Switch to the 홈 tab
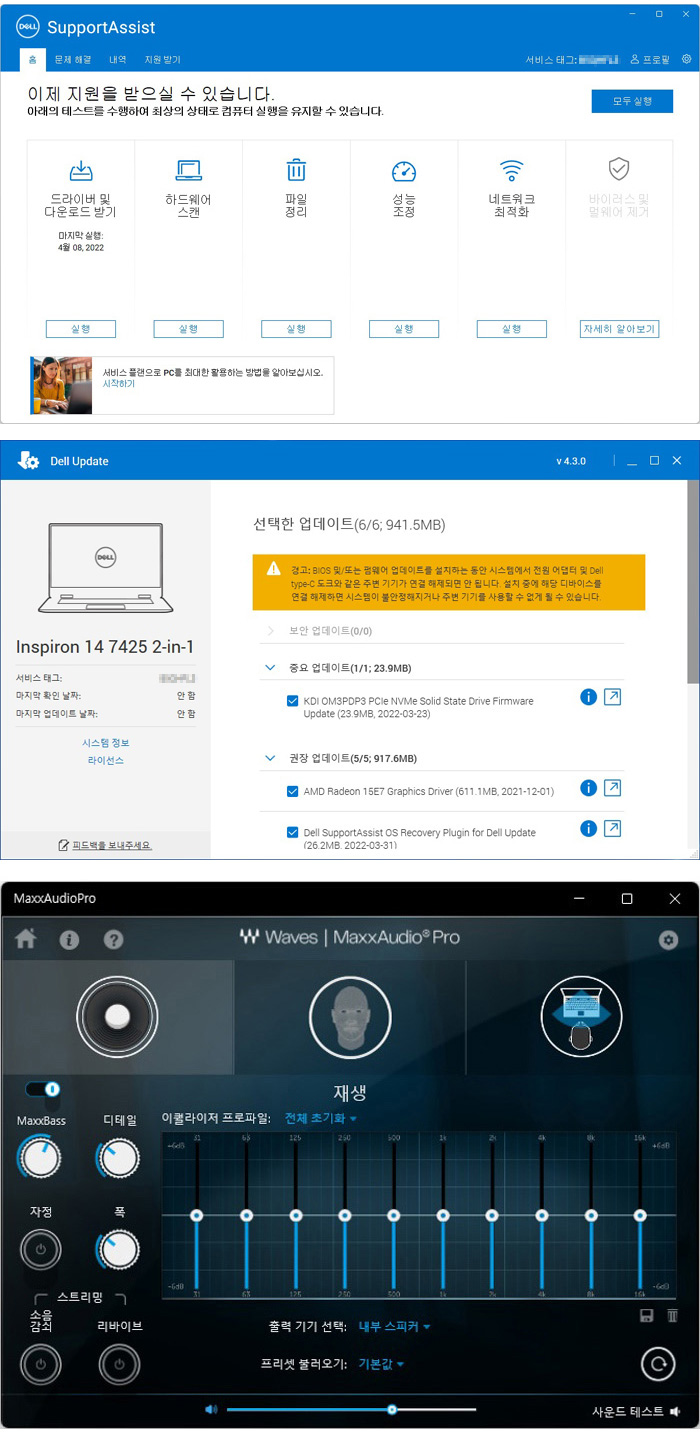 click(33, 59)
